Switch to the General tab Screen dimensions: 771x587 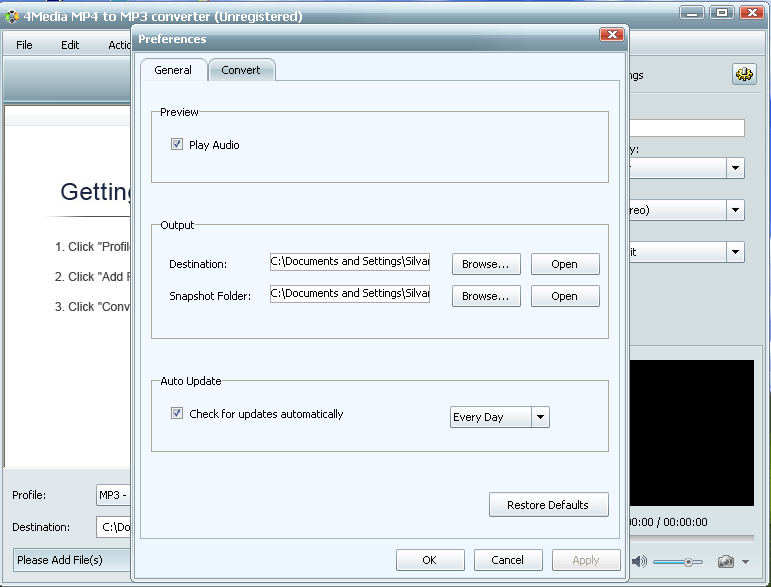(x=173, y=70)
